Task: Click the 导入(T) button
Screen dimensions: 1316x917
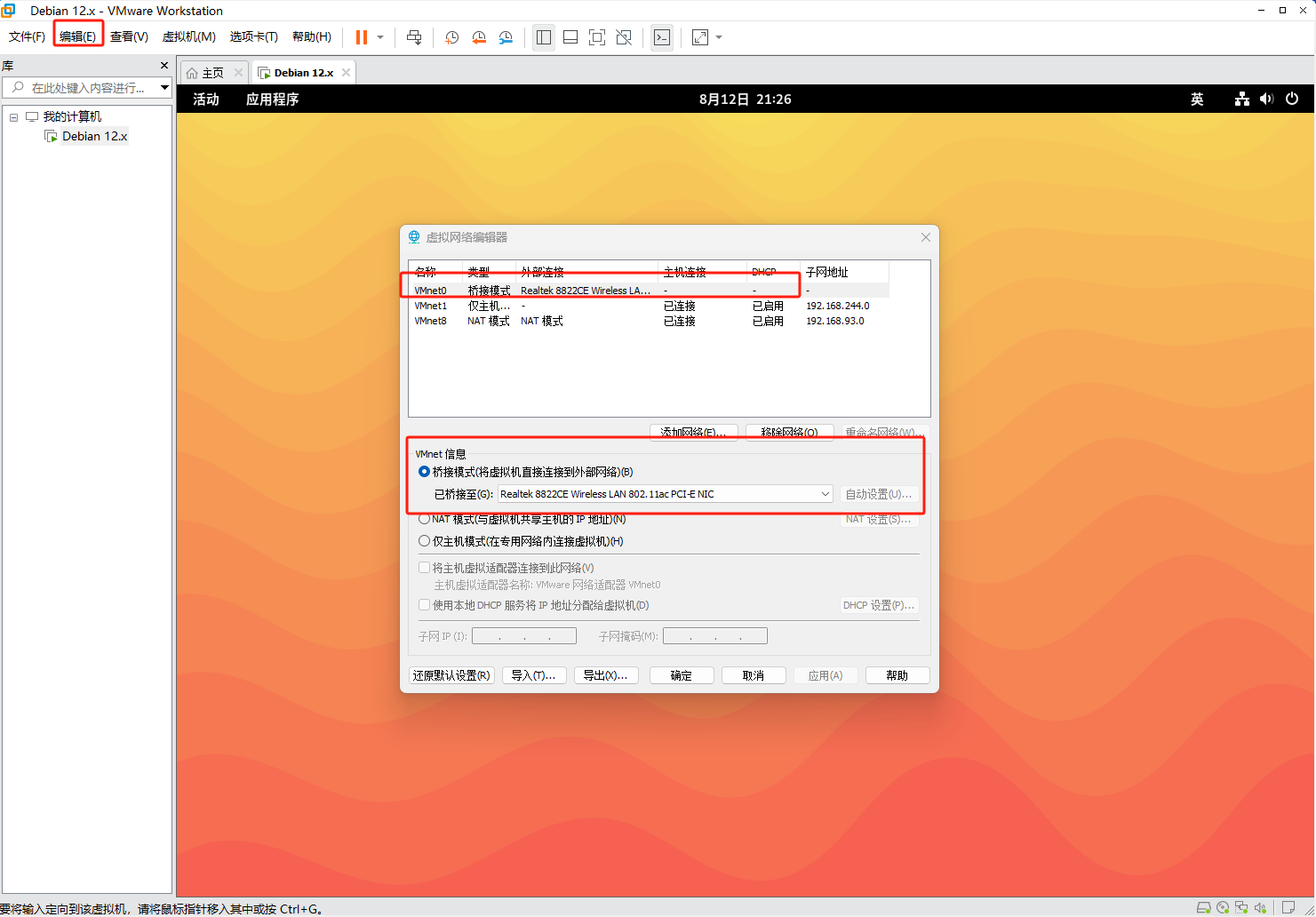Action: point(534,675)
